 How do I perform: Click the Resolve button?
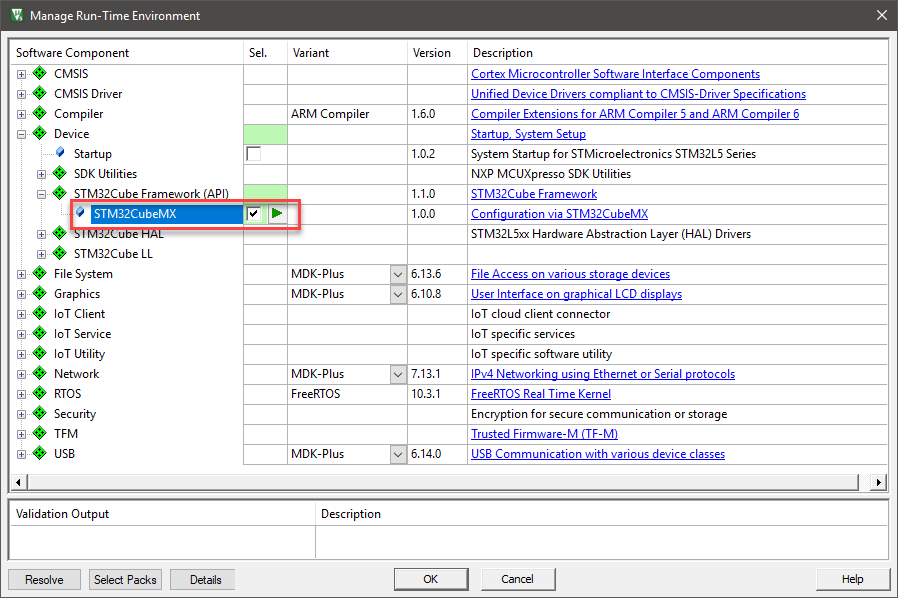(44, 580)
